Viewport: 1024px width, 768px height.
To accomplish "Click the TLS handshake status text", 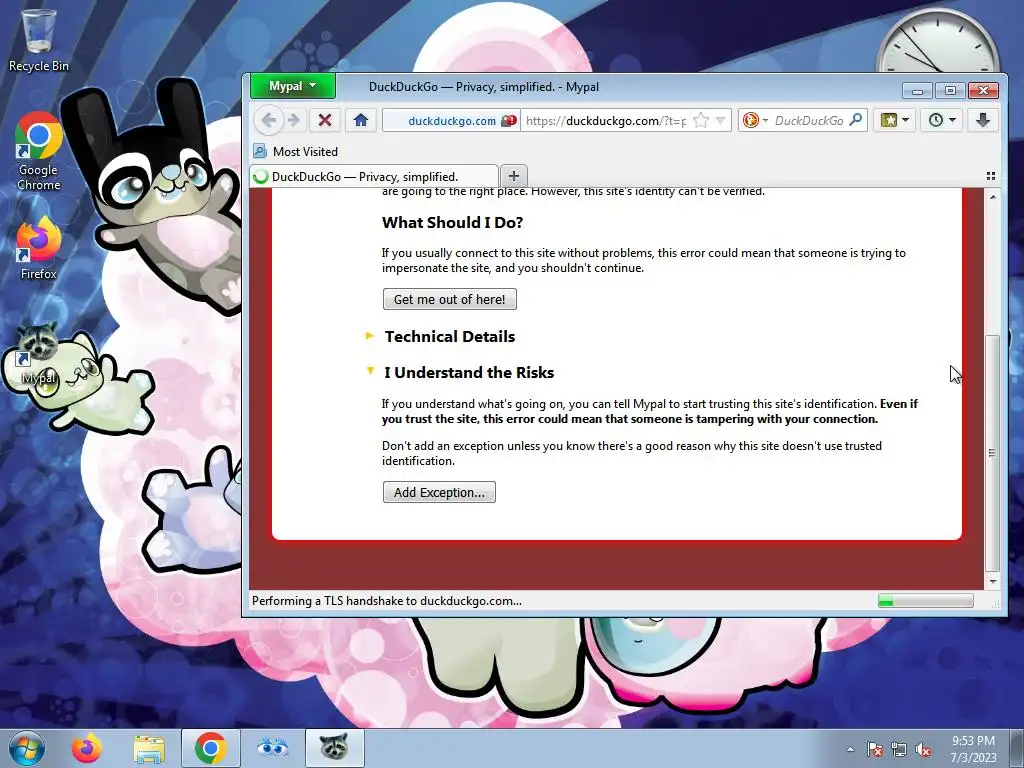I will [387, 601].
